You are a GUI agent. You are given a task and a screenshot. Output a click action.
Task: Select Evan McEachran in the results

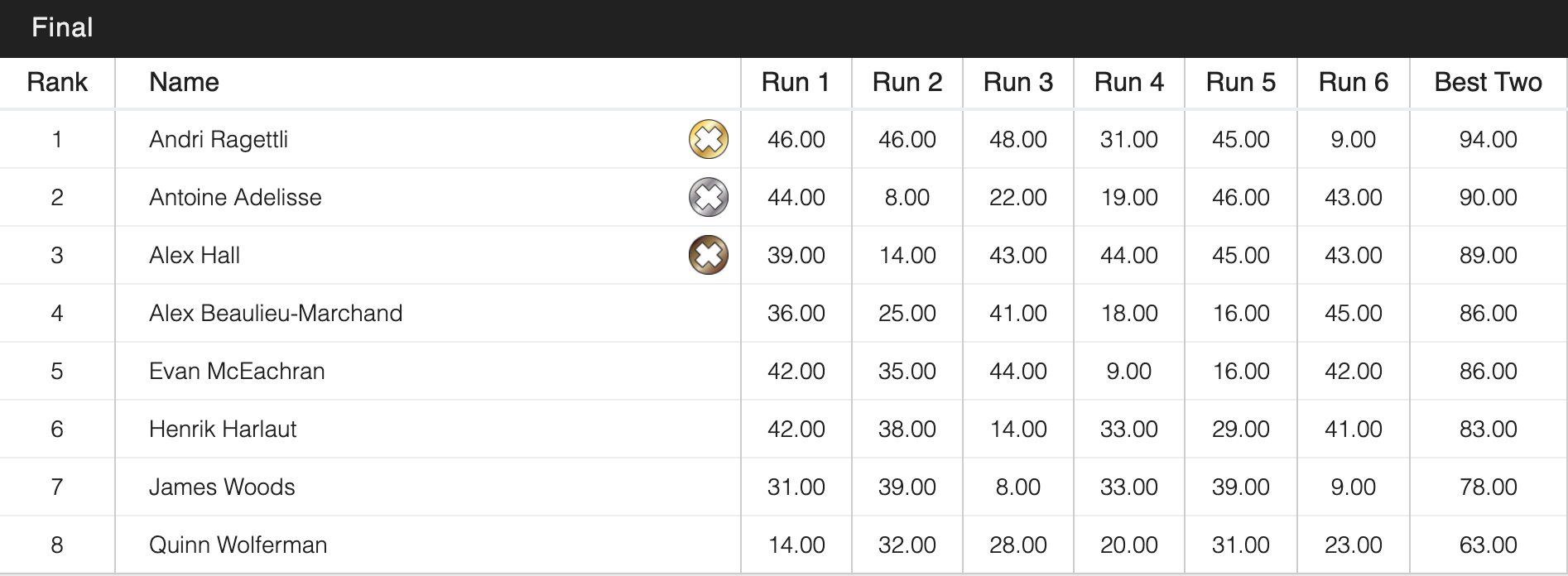pyautogui.click(x=237, y=371)
